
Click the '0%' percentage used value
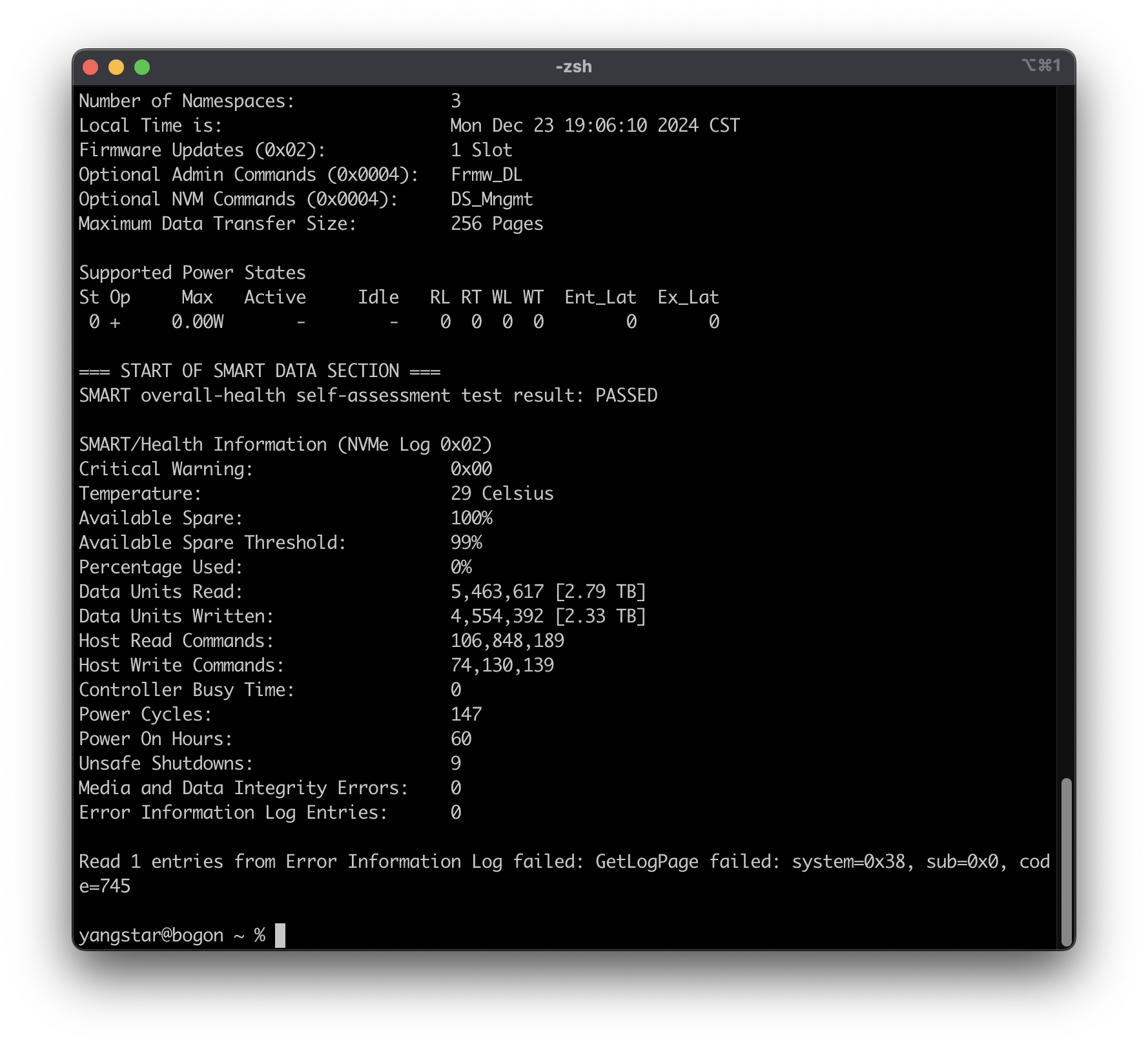(x=461, y=567)
